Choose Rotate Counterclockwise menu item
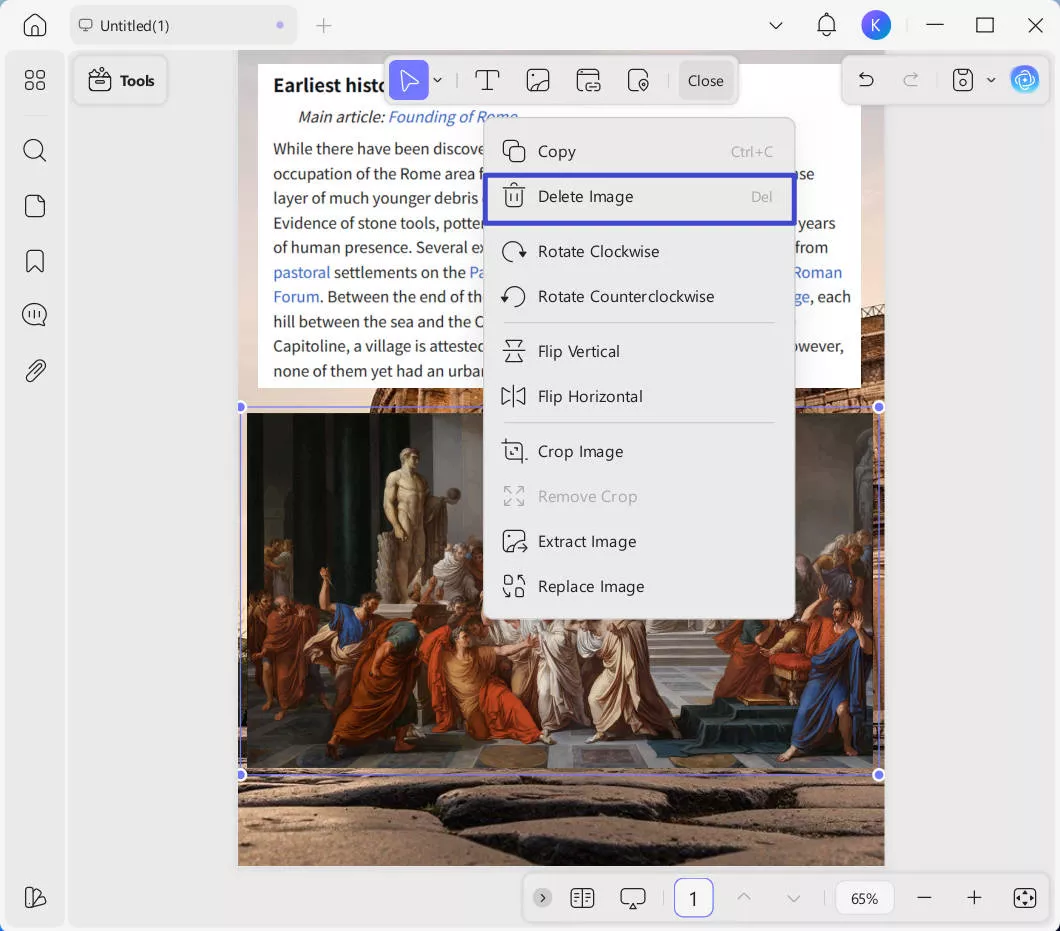 (639, 296)
